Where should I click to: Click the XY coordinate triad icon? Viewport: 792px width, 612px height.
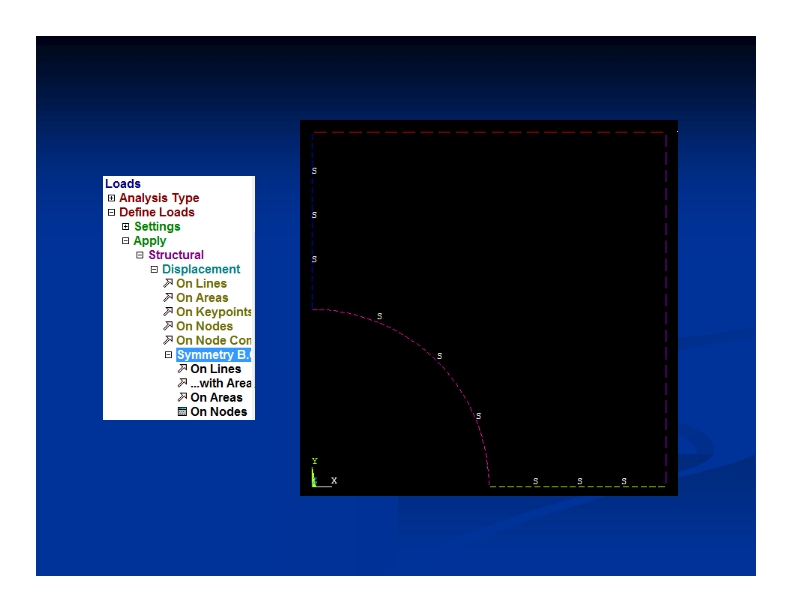click(316, 476)
